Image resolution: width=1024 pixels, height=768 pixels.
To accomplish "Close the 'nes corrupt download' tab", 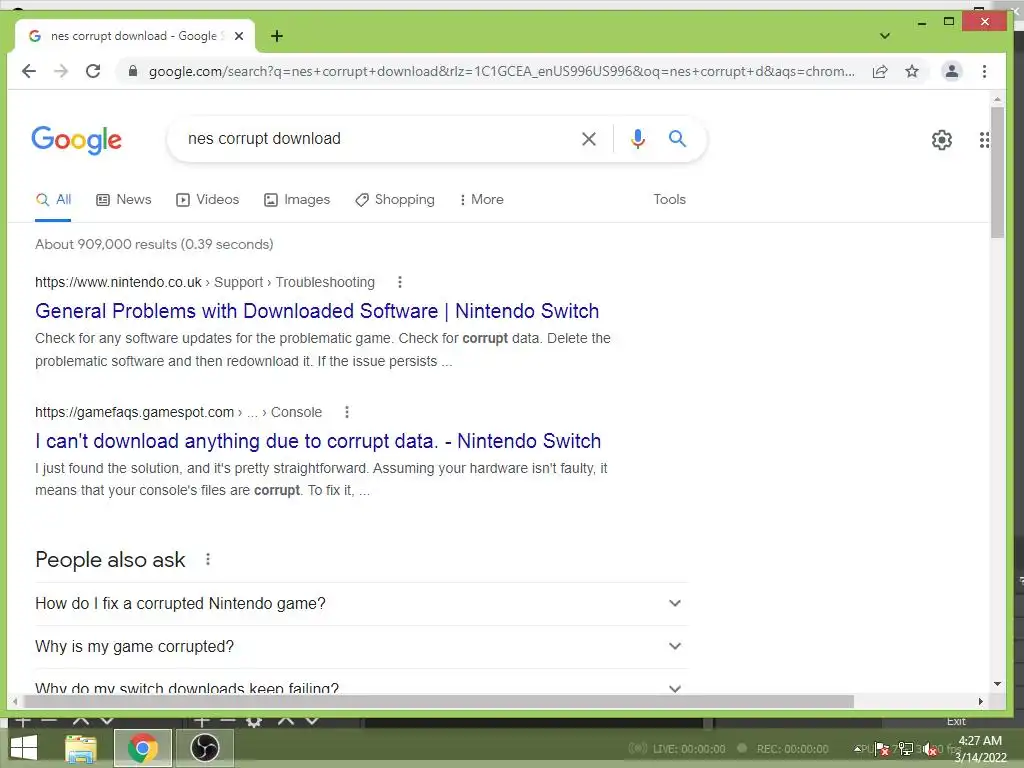I will [x=239, y=36].
